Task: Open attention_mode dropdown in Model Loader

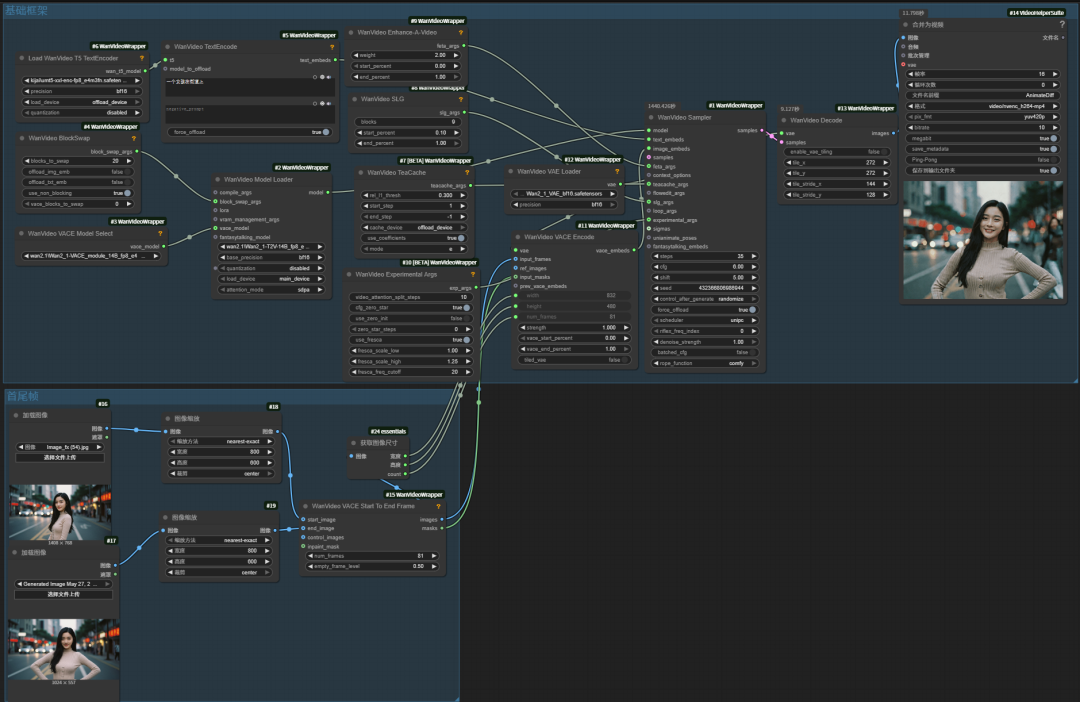Action: click(270, 289)
